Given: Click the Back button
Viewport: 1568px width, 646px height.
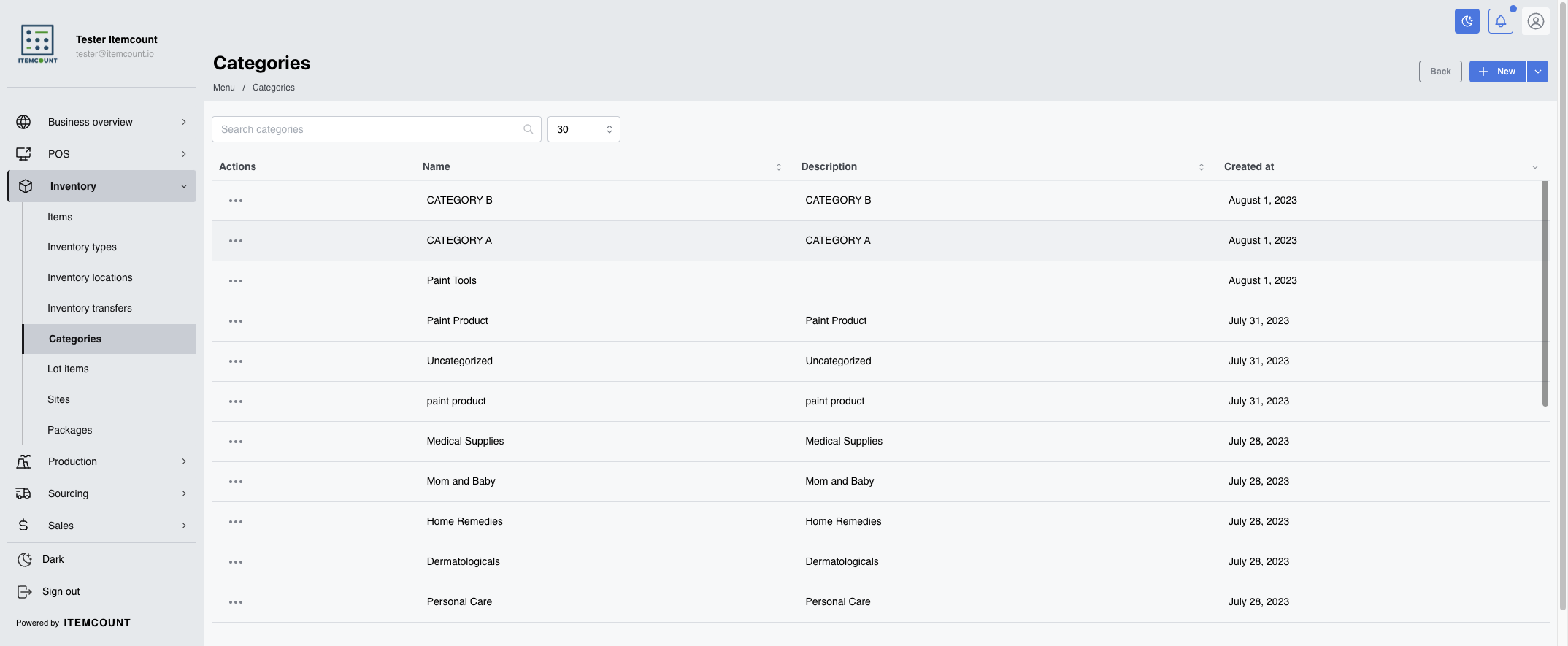Looking at the screenshot, I should [x=1440, y=72].
